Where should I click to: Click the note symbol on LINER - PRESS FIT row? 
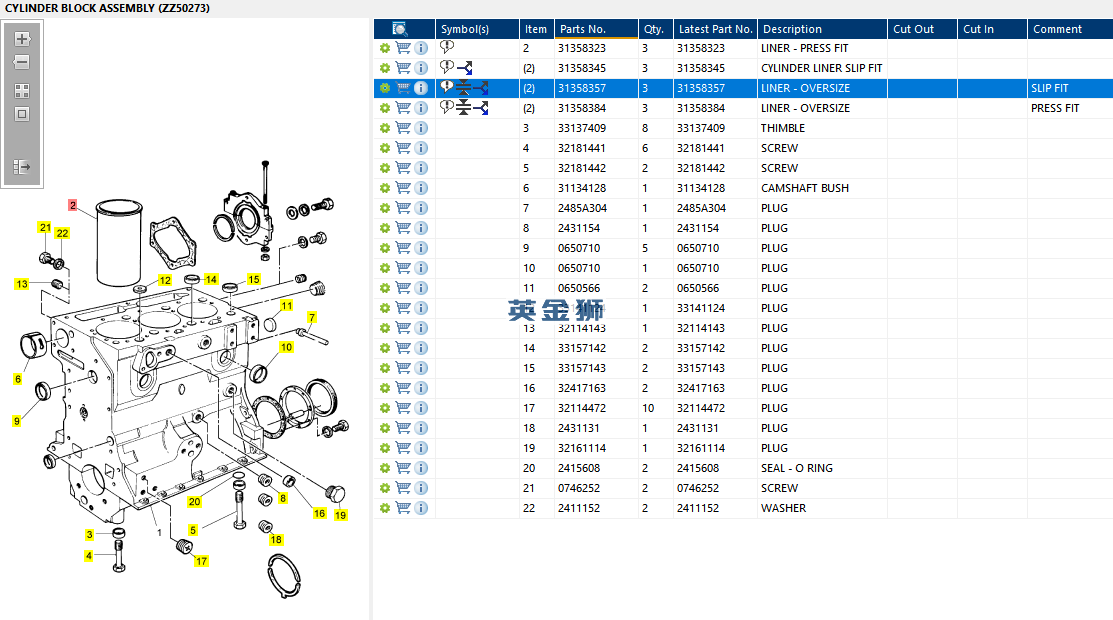coord(447,47)
